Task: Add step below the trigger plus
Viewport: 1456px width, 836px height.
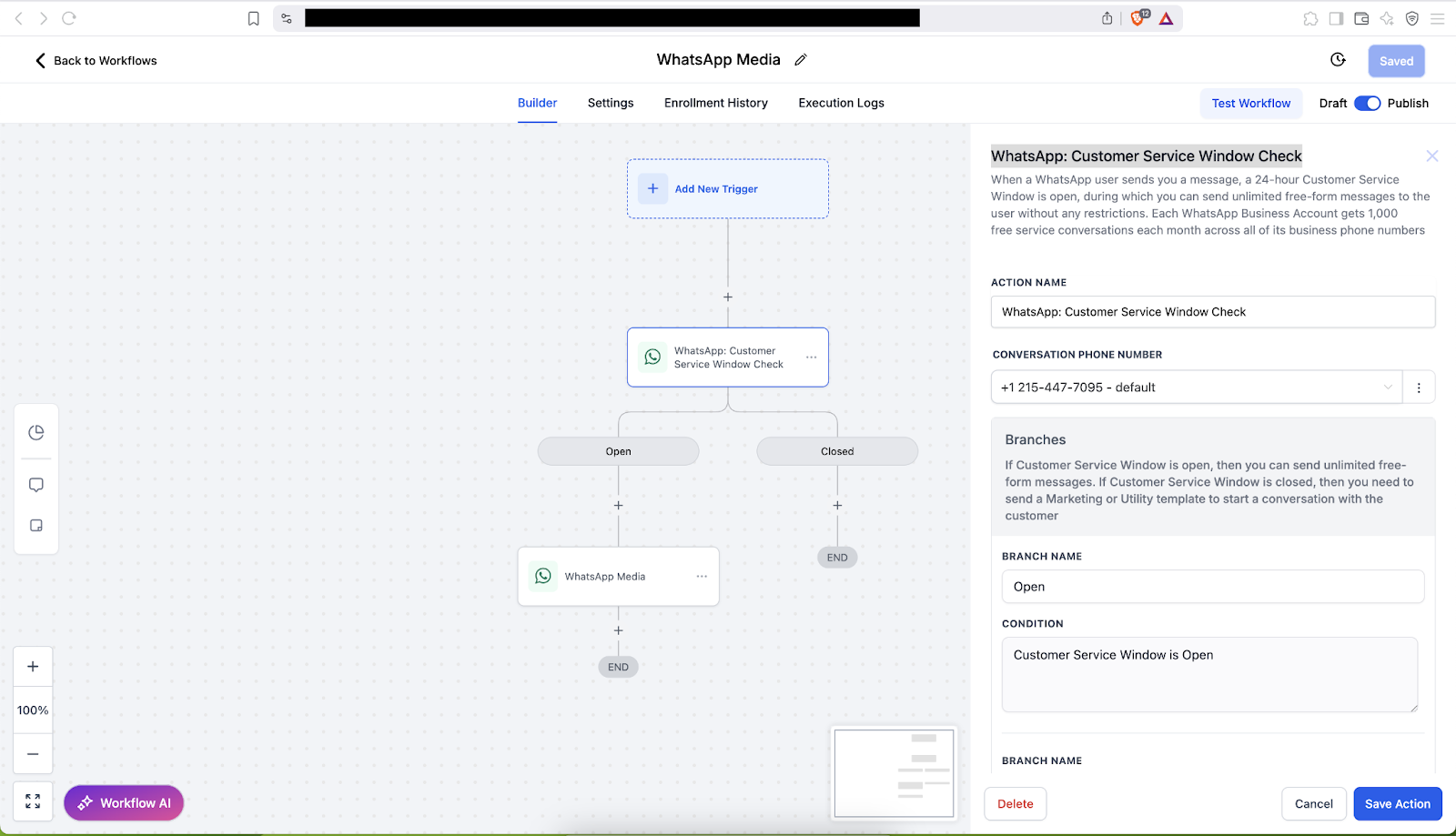Action: (728, 297)
